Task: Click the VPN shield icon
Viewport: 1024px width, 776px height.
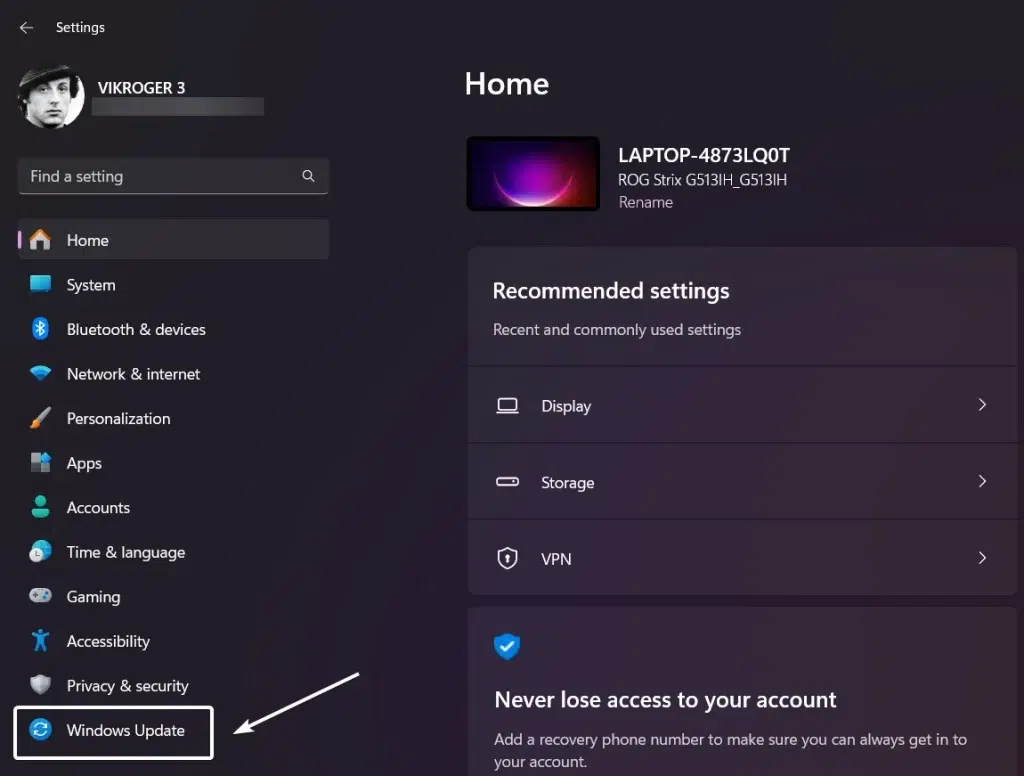Action: 507,558
